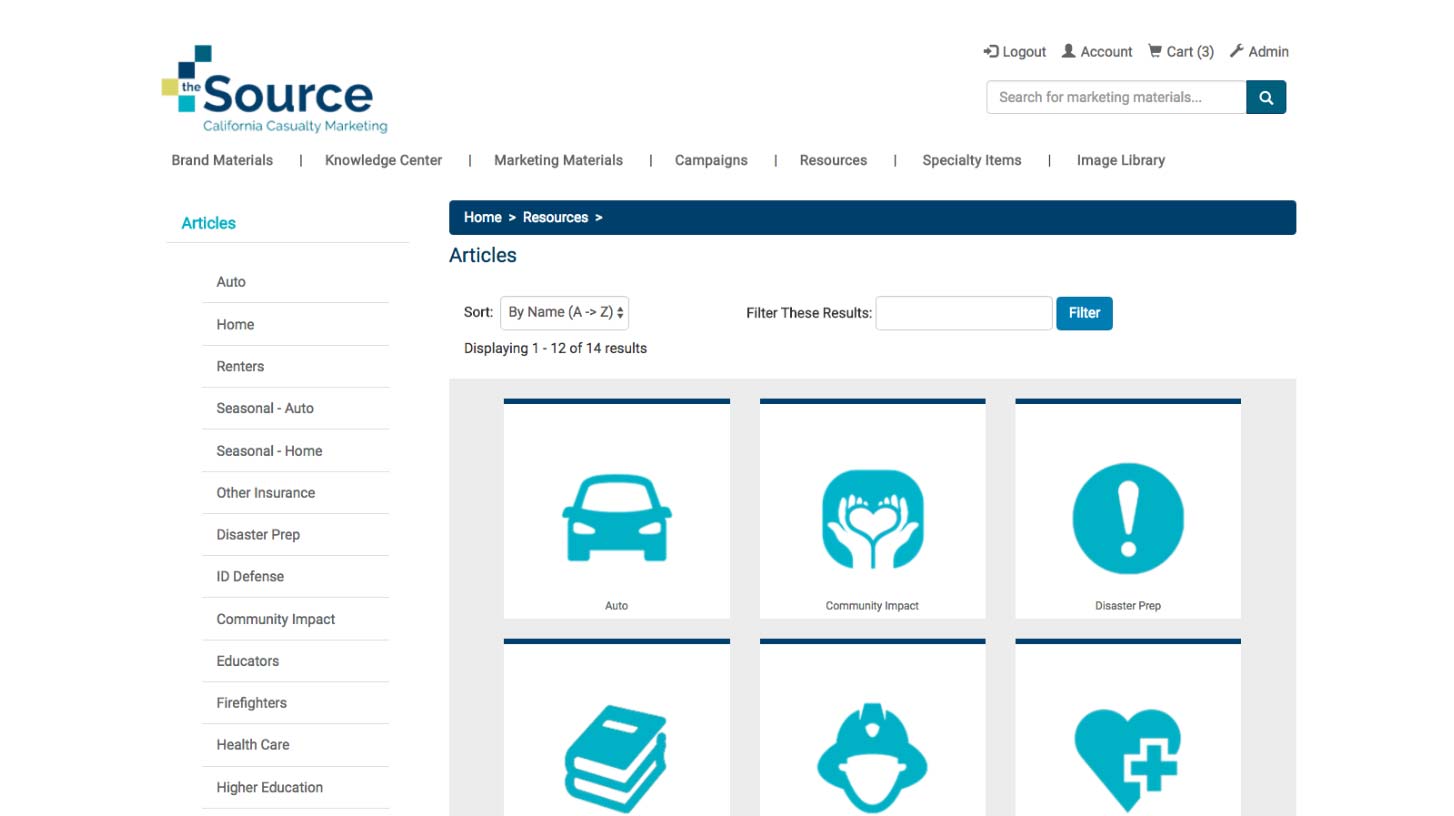
Task: Open the firefighter helmet icon tile
Action: click(873, 759)
